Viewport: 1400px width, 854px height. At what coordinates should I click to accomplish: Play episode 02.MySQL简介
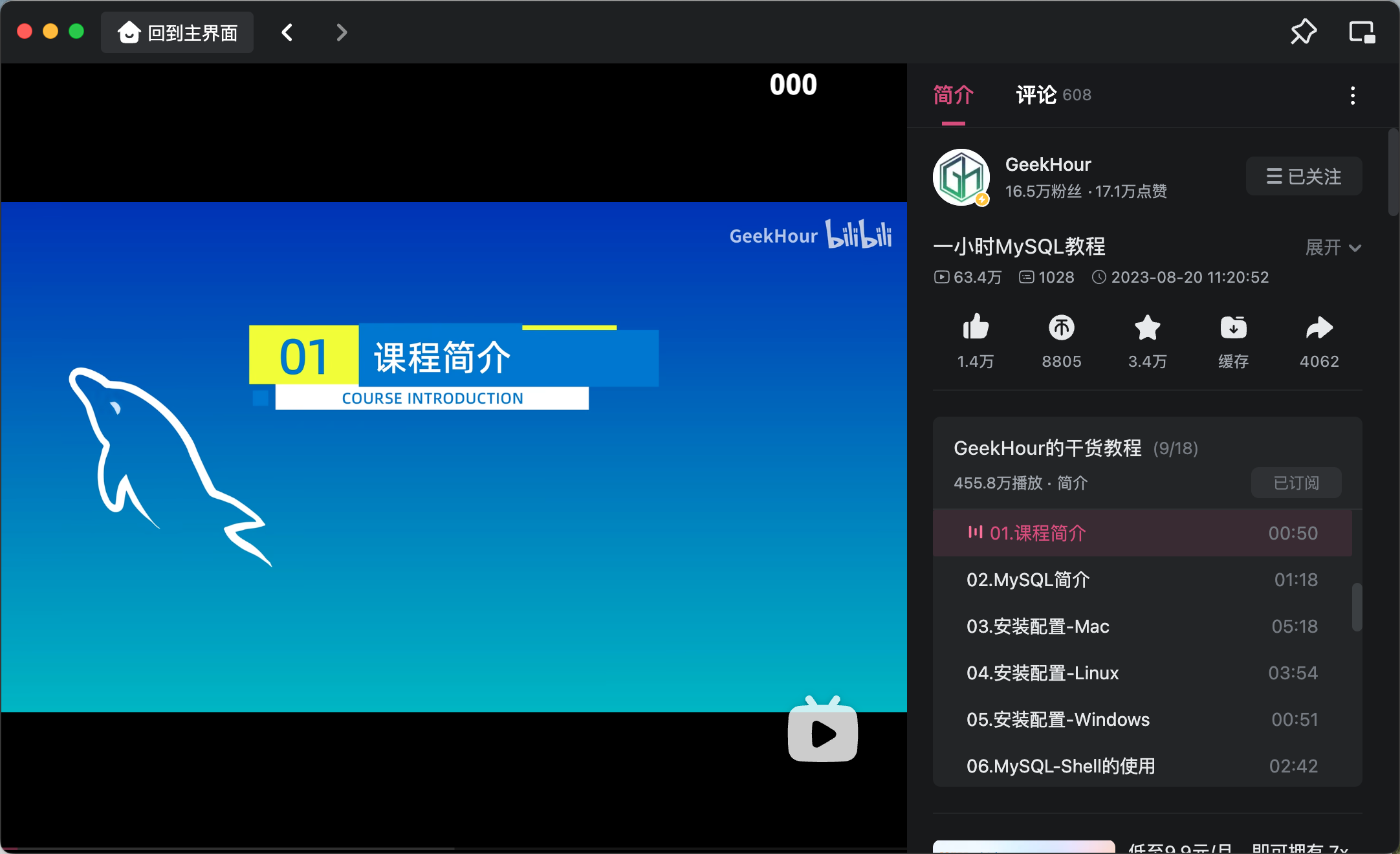1143,579
